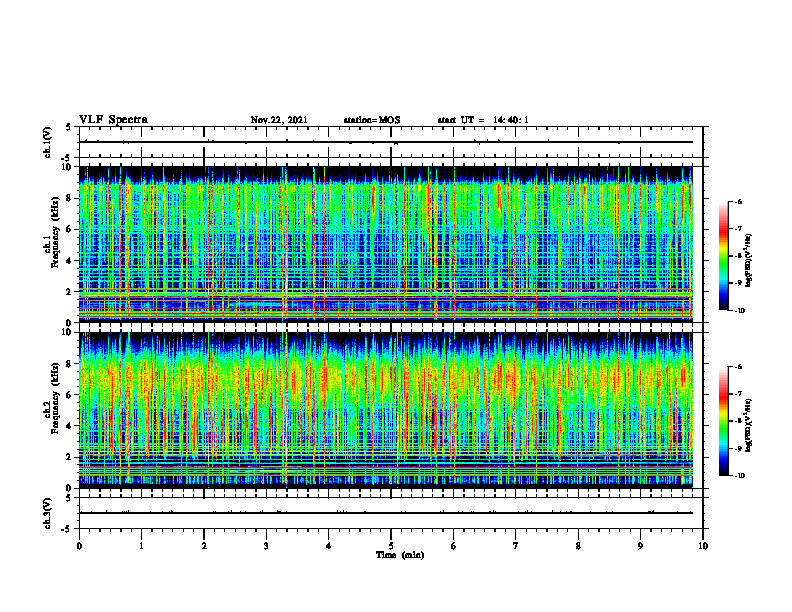
Task: Click the start UT 14:40:1 text
Action: coord(483,120)
